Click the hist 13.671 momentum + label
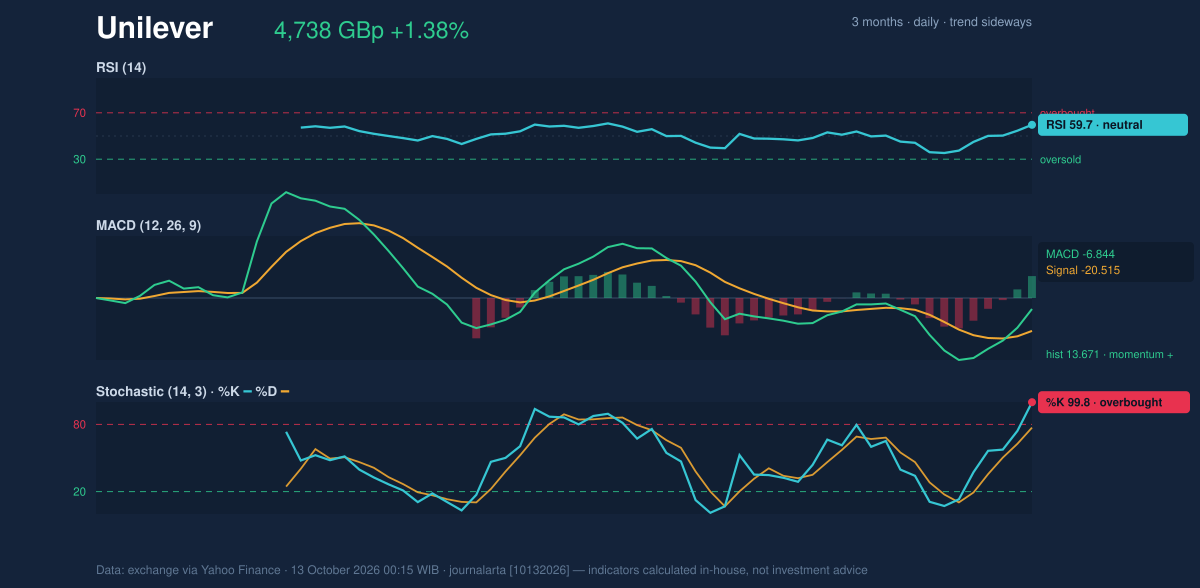The width and height of the screenshot is (1200, 588). tap(1109, 354)
